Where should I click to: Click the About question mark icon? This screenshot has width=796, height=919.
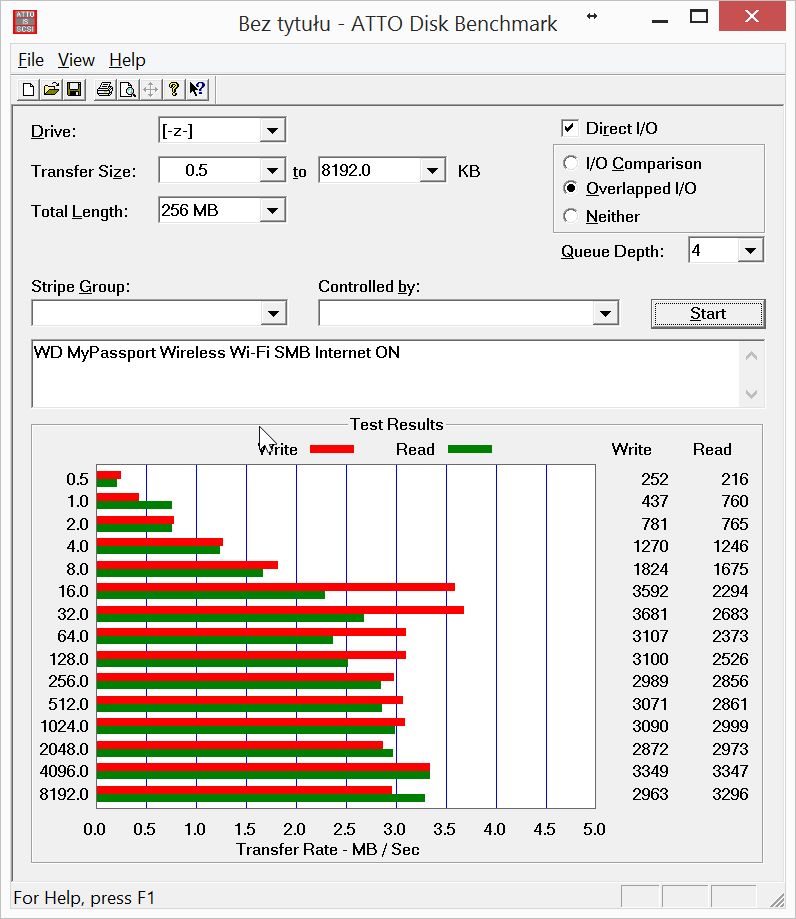coord(174,89)
